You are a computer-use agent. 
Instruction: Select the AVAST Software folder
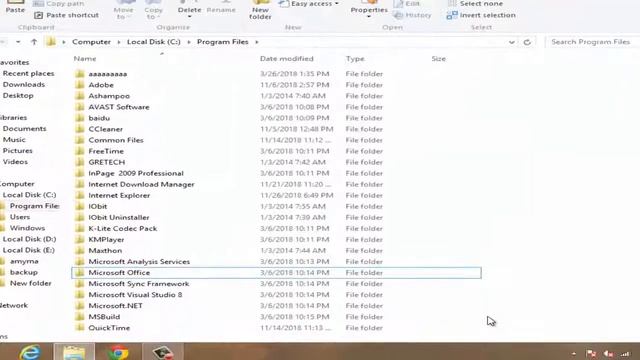(x=119, y=107)
